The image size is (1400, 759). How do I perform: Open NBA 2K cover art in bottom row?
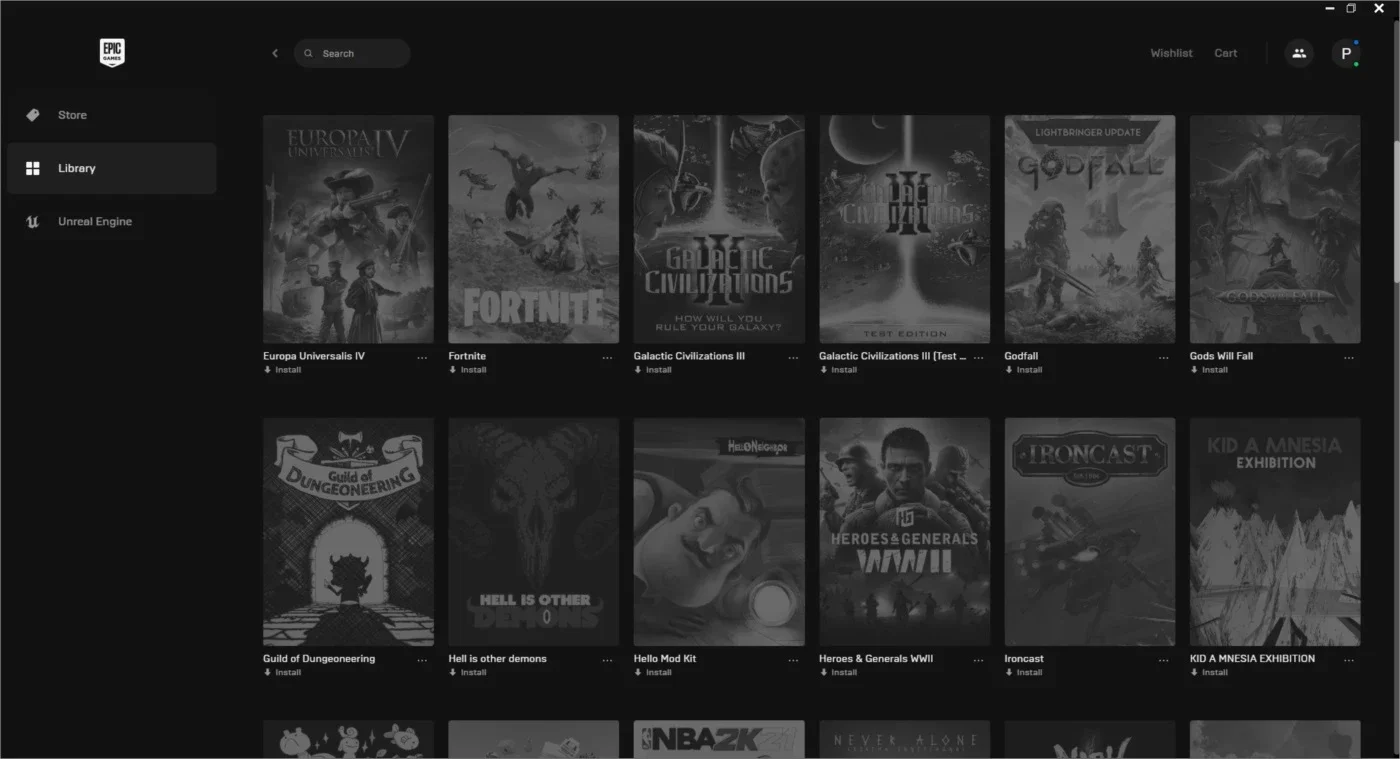pyautogui.click(x=719, y=739)
